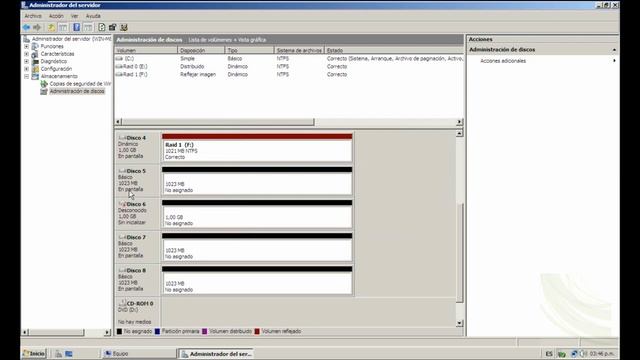Click the Características node icon

click(x=35, y=54)
